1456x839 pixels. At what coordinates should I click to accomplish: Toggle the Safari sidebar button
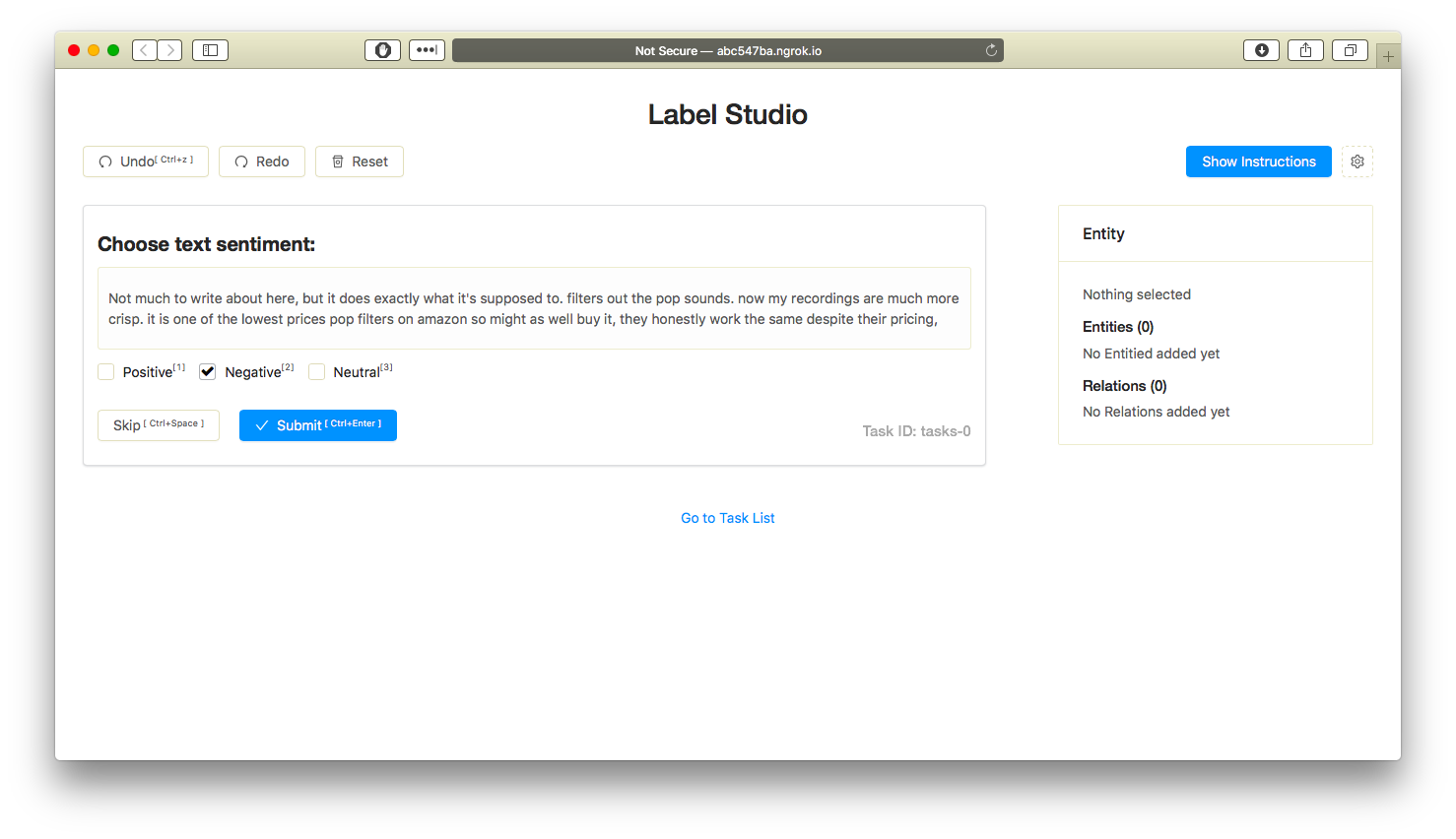210,50
